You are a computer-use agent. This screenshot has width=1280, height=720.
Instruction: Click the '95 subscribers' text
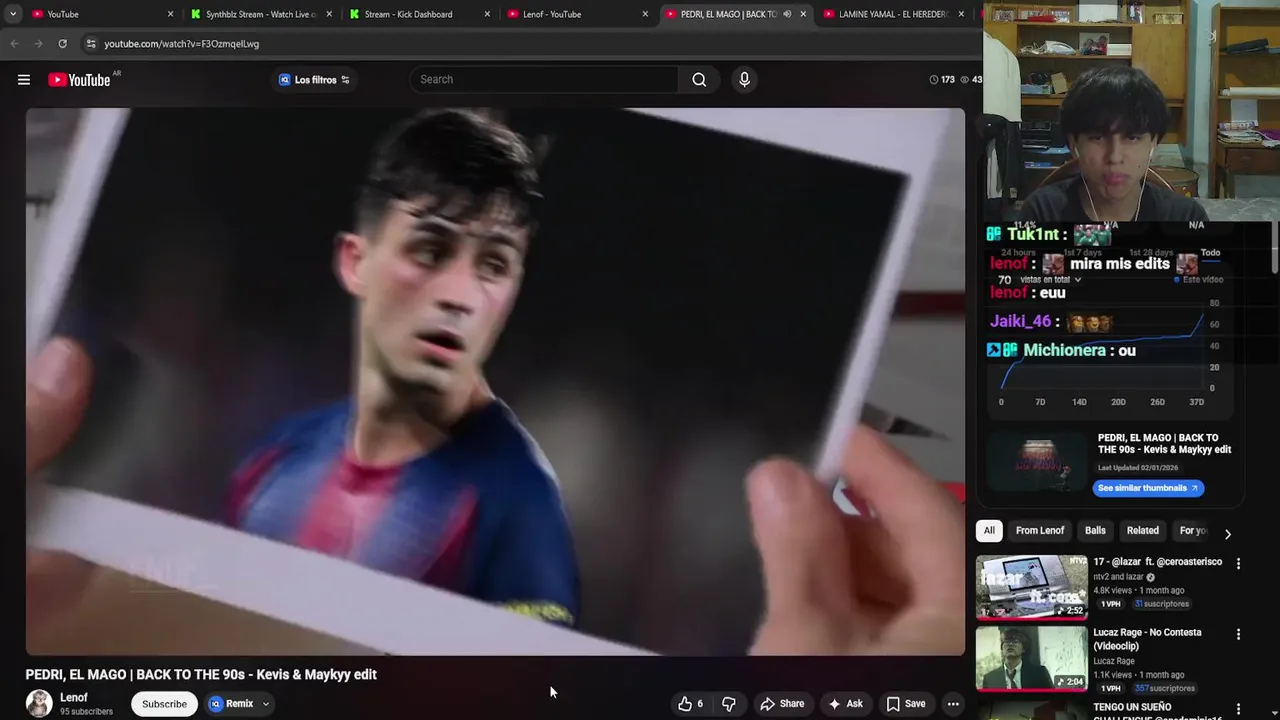click(86, 712)
